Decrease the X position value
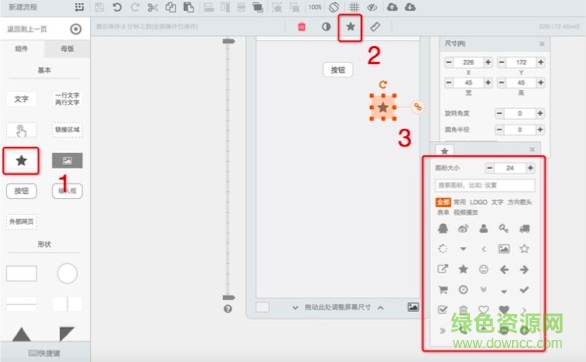The height and width of the screenshot is (362, 586). point(449,62)
